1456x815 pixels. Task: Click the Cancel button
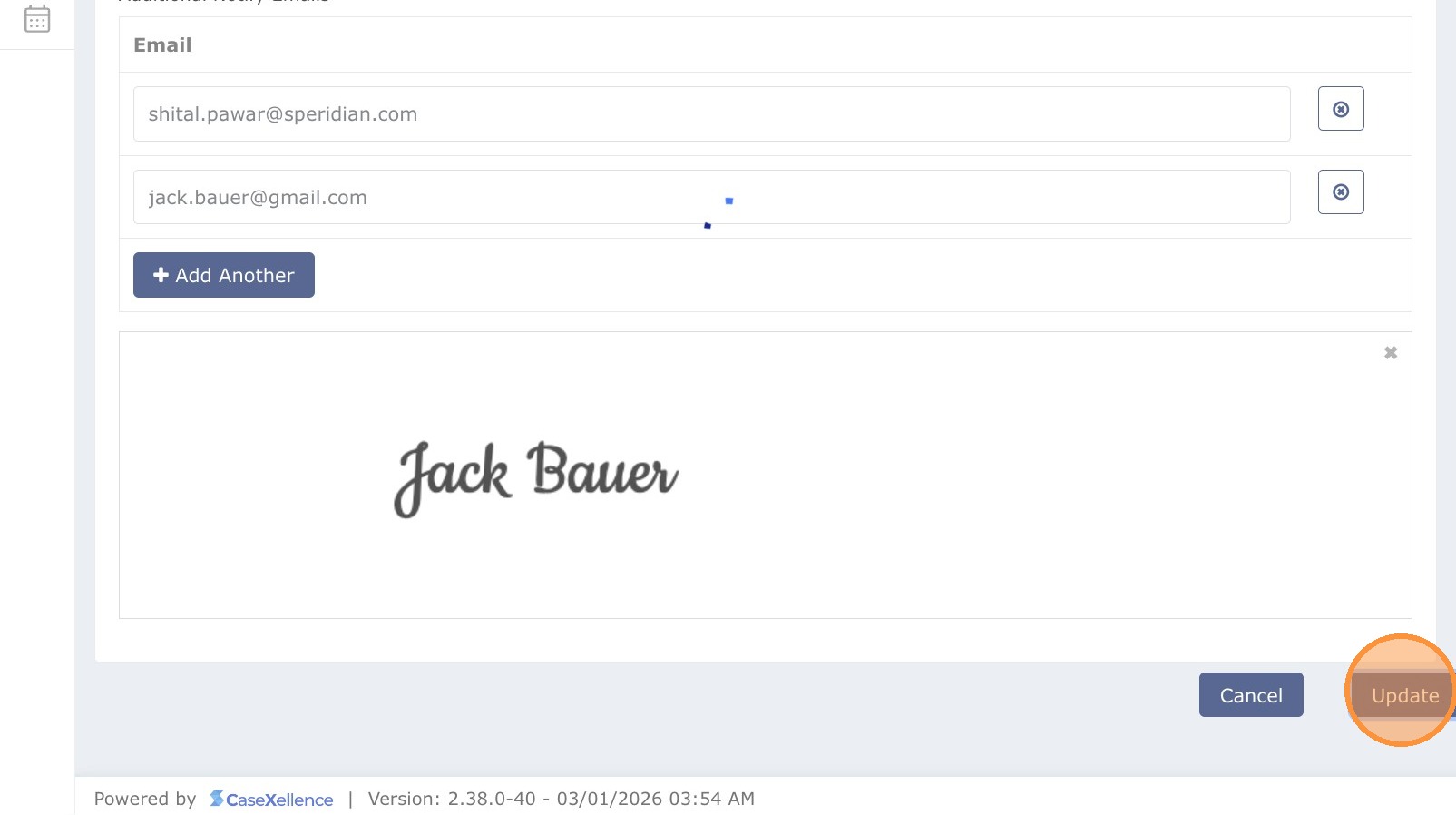(x=1251, y=695)
